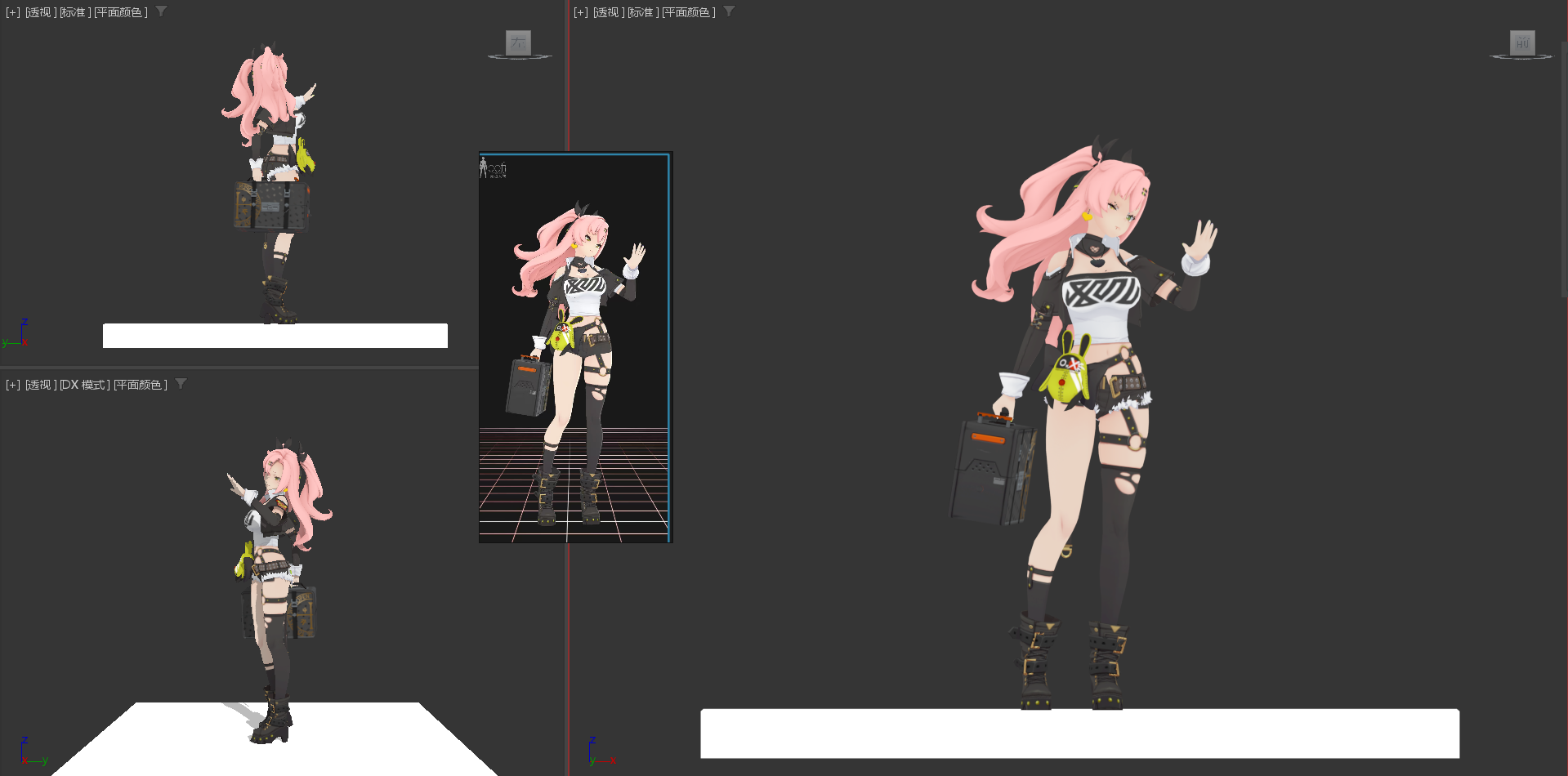
Task: Click the DX mode viewport filter funnel icon
Action: tap(181, 384)
